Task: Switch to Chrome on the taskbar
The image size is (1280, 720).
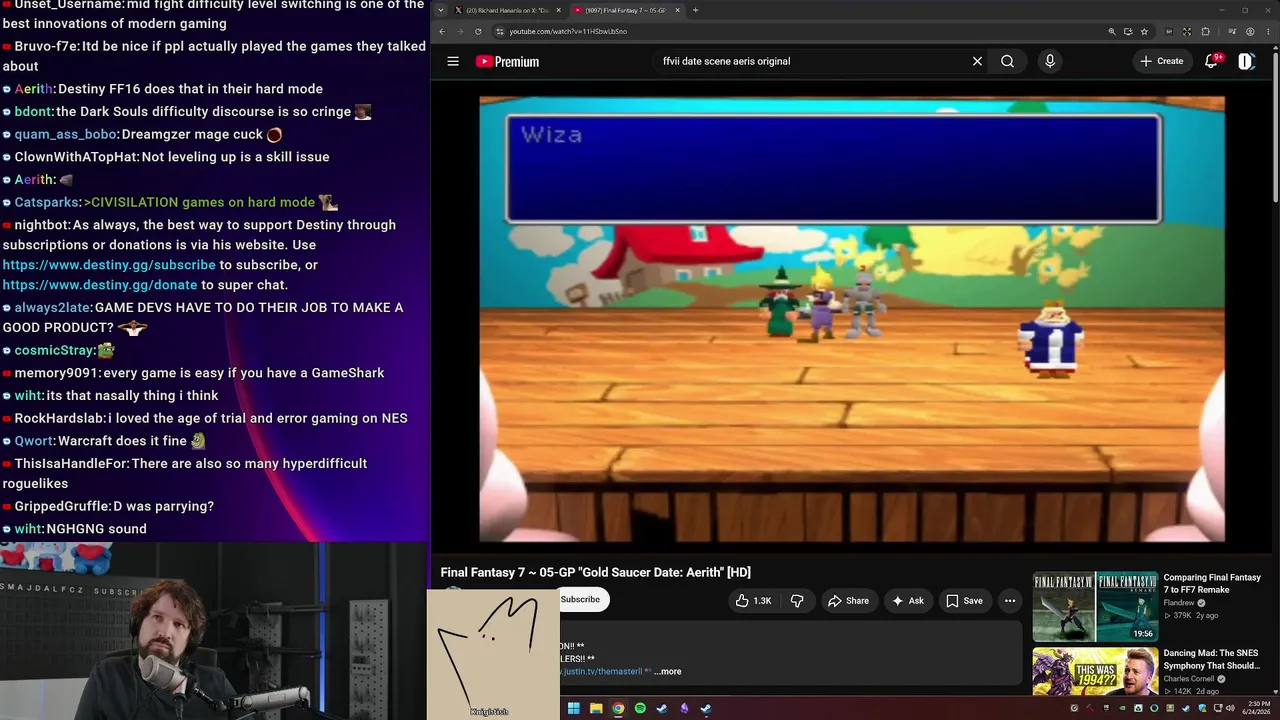Action: point(618,708)
